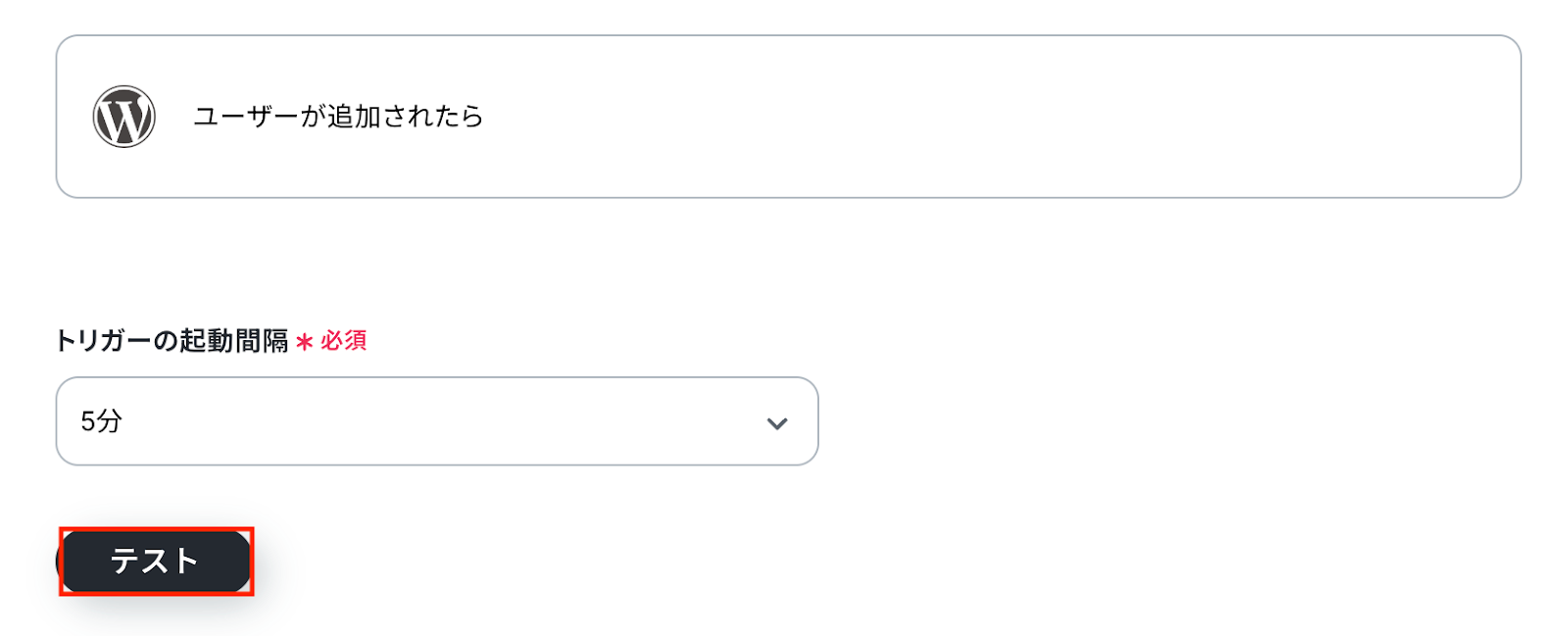Click the chevron arrow in the interval dropdown
The height and width of the screenshot is (636, 1568).
(x=777, y=423)
